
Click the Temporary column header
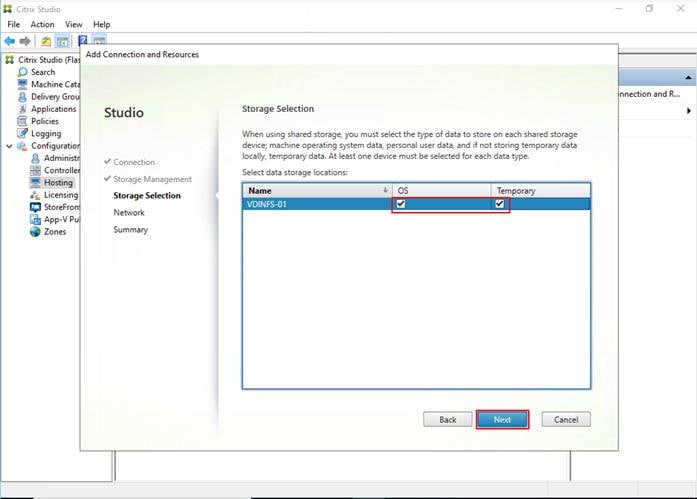541,191
